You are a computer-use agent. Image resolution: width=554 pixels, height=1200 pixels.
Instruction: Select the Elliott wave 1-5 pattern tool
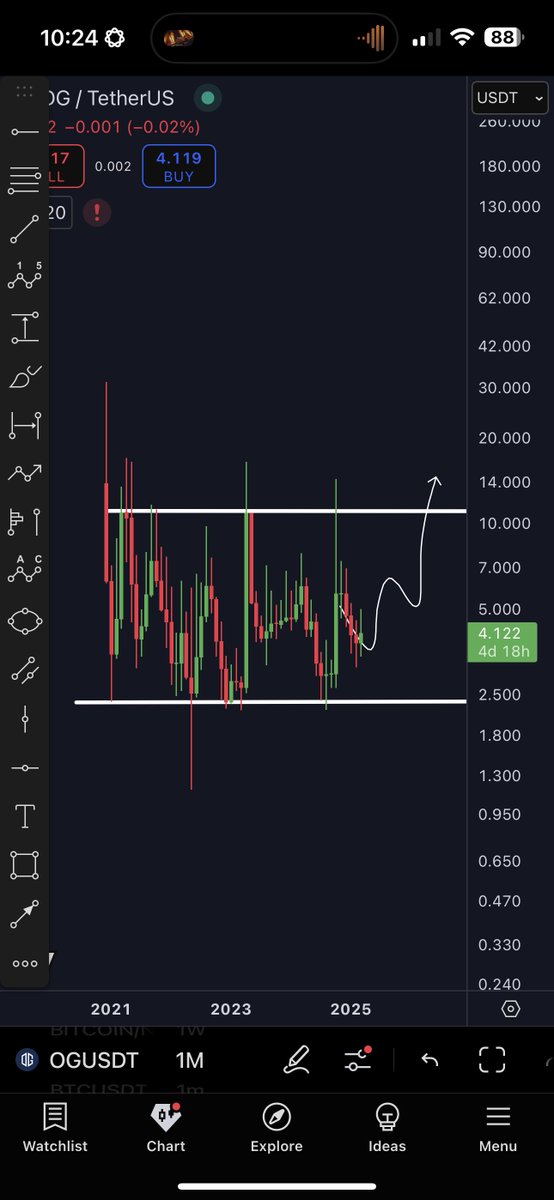24,277
